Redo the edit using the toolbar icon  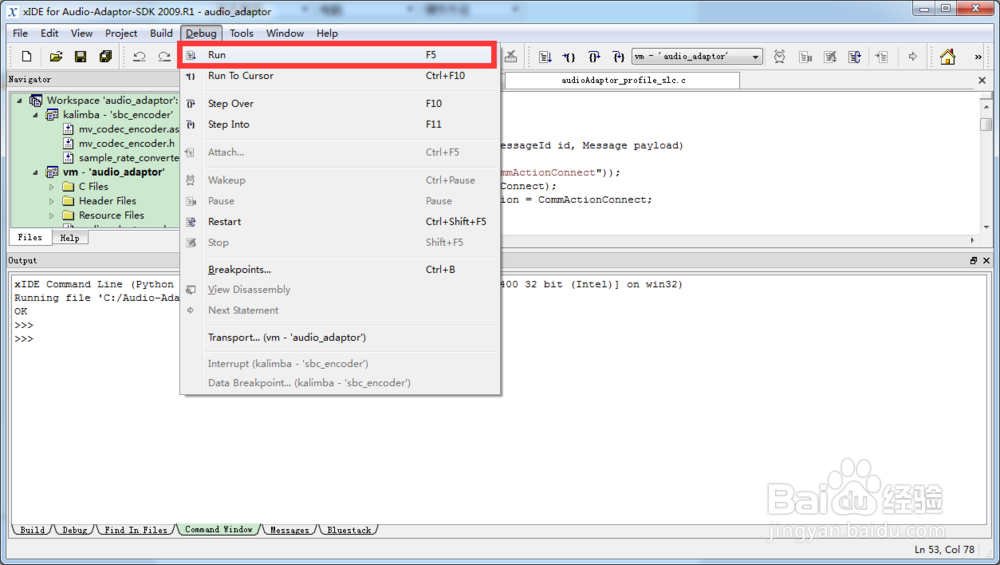tap(164, 57)
